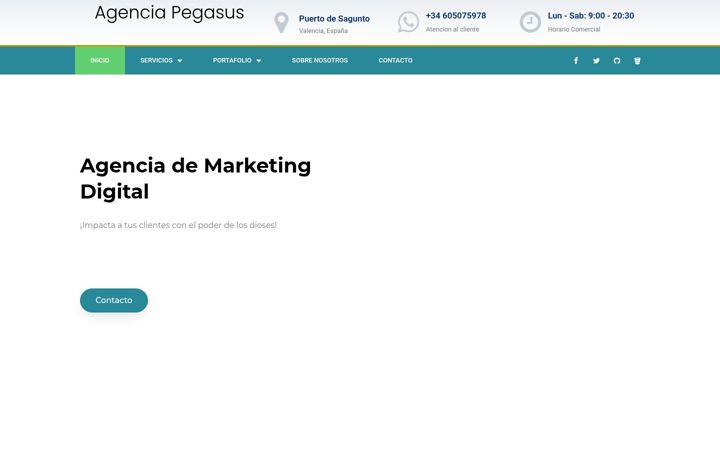Click the phone number +34 605075978
720x450 pixels.
pos(456,16)
